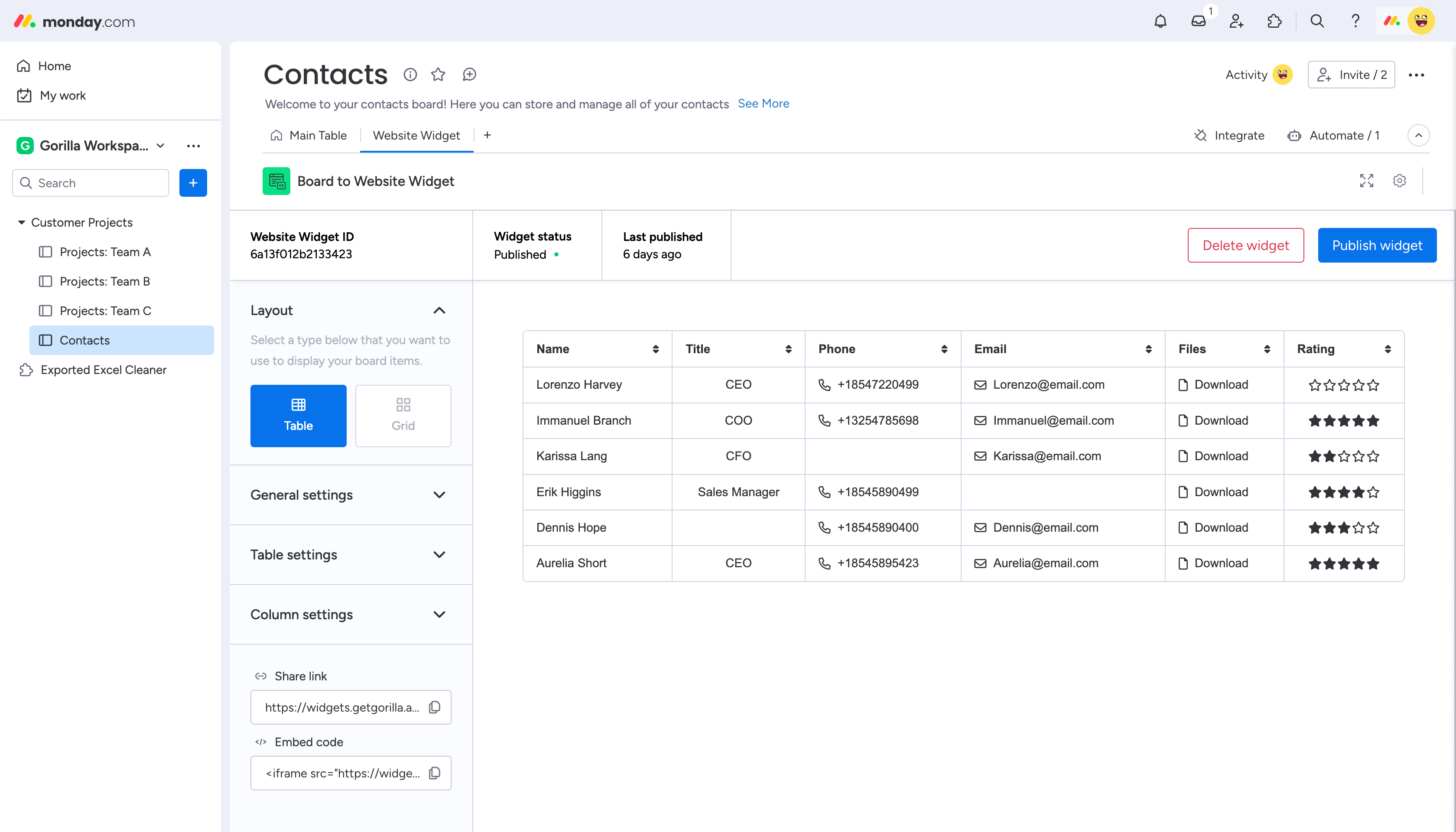This screenshot has width=1456, height=832.
Task: Select the Grid layout option
Action: pyautogui.click(x=403, y=416)
